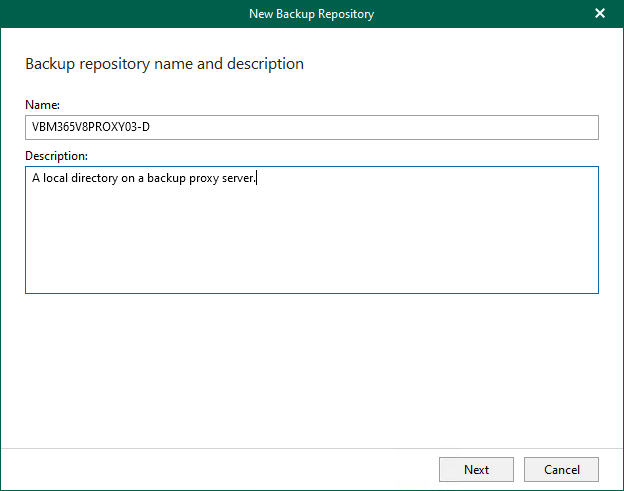Click the word "backup" in the description
This screenshot has width=624, height=491.
point(166,179)
